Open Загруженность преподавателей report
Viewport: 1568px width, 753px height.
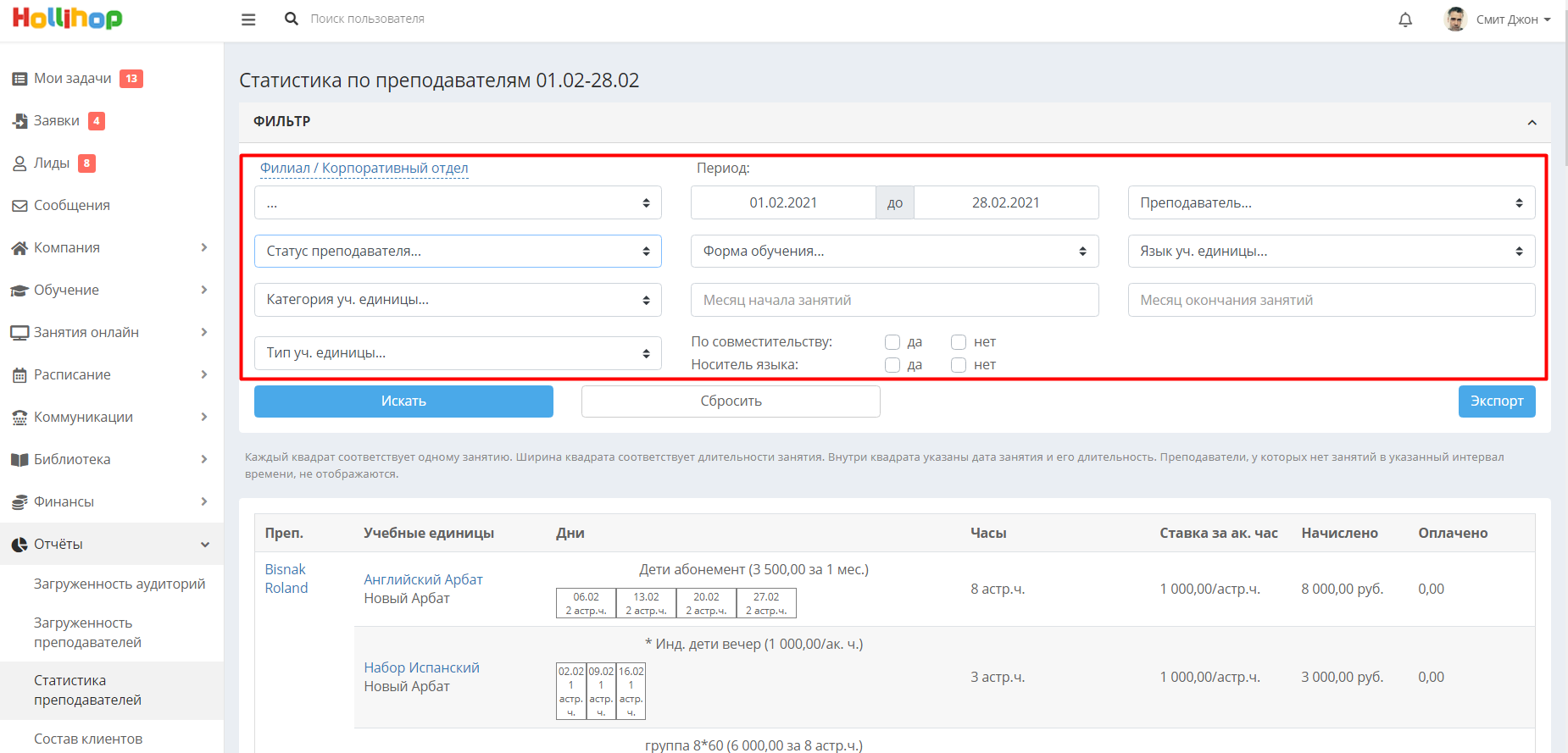point(87,633)
